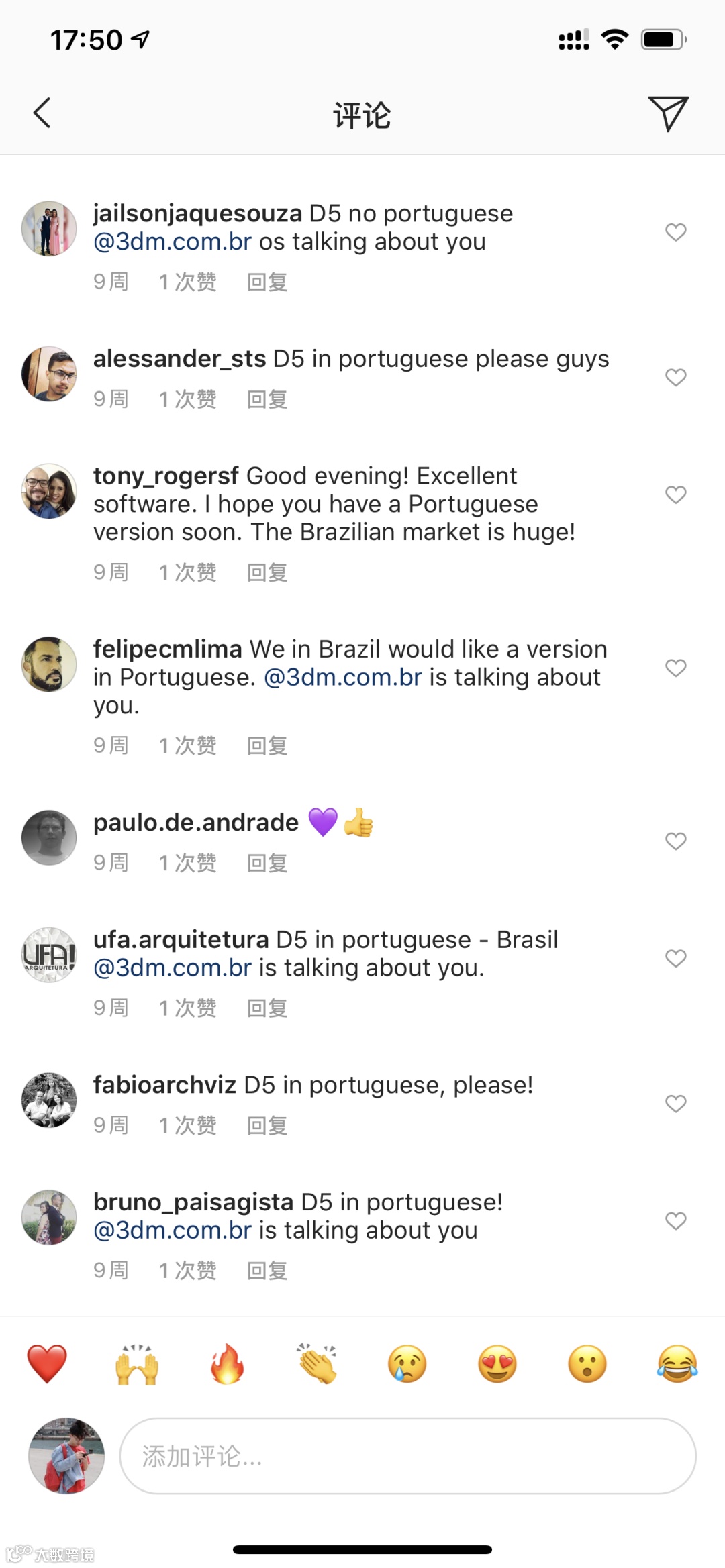
Task: Open felipecmlima's profile avatar
Action: [x=49, y=664]
